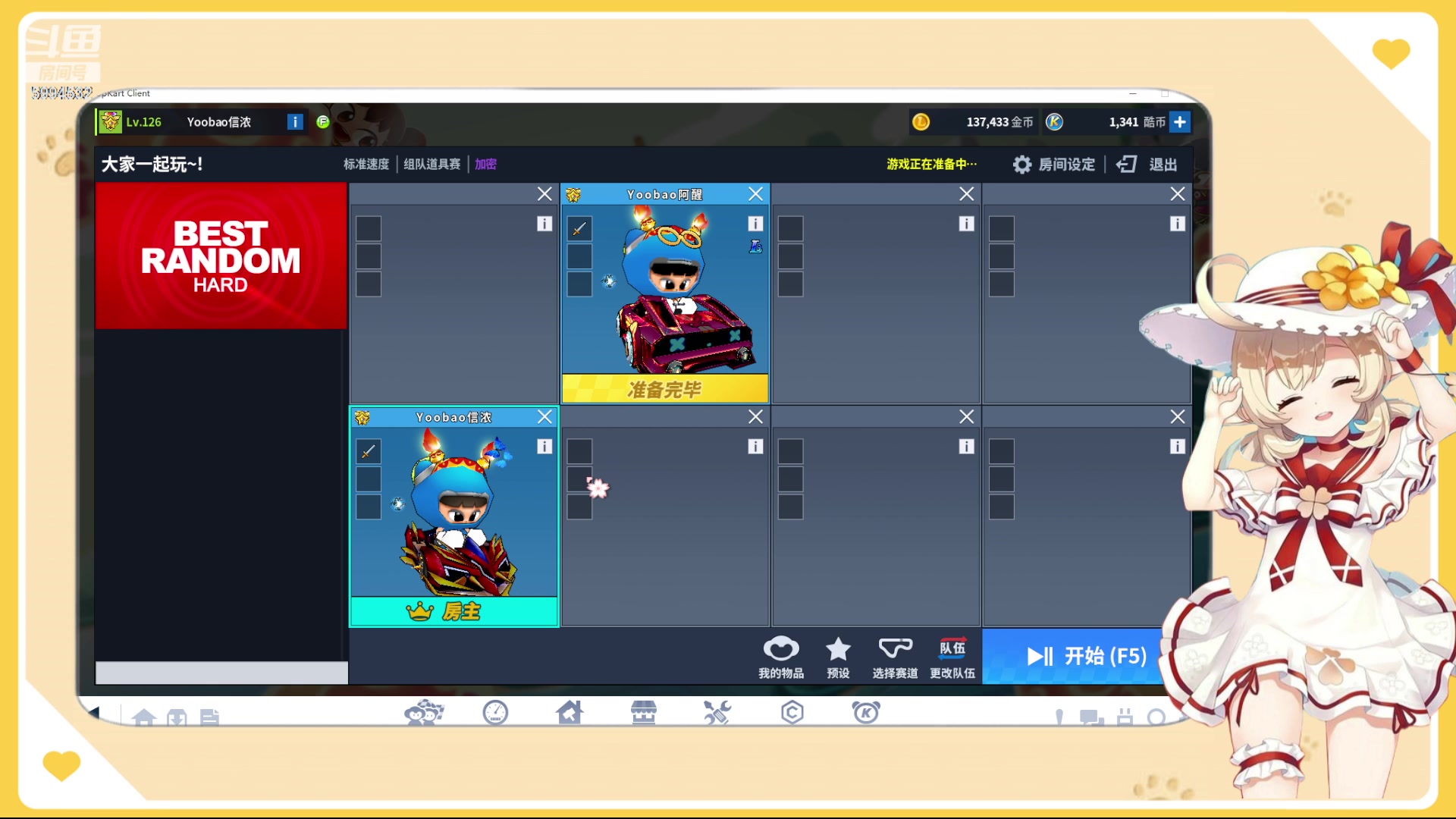
Task: Click the room settings gear icon
Action: tap(1022, 163)
